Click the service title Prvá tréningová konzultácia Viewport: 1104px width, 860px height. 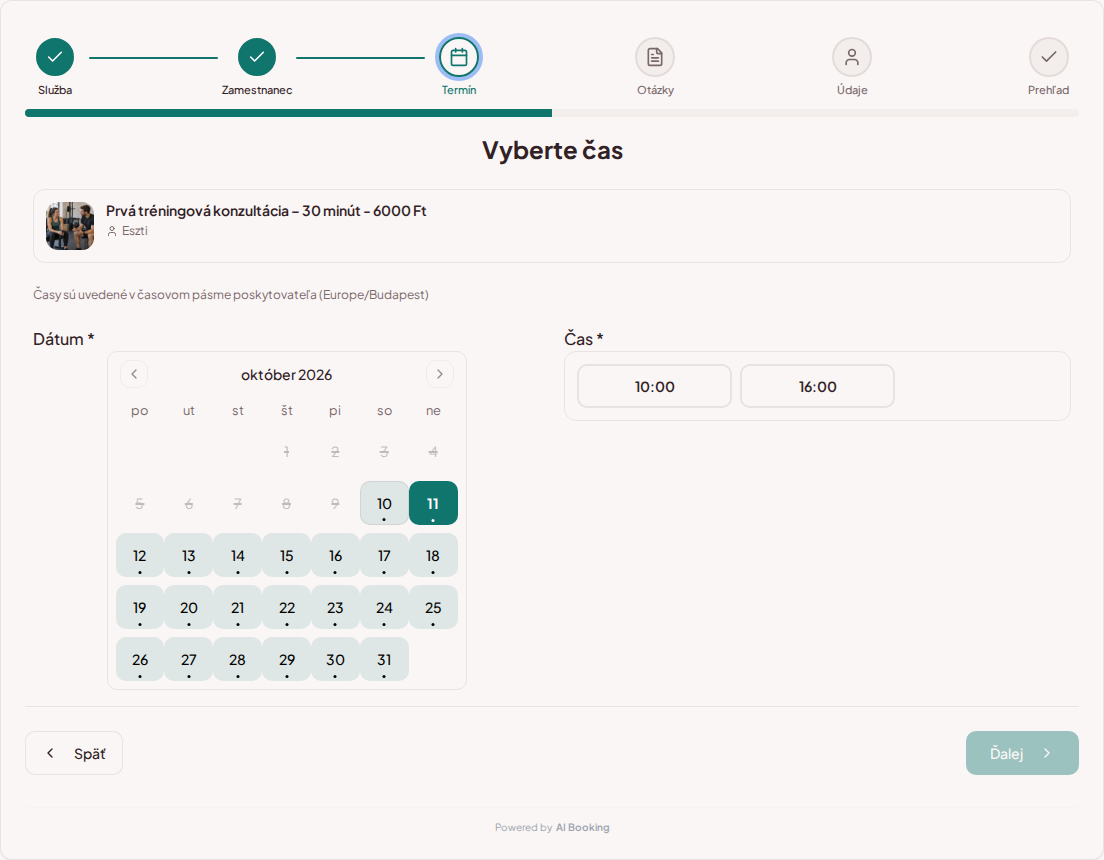tap(266, 211)
